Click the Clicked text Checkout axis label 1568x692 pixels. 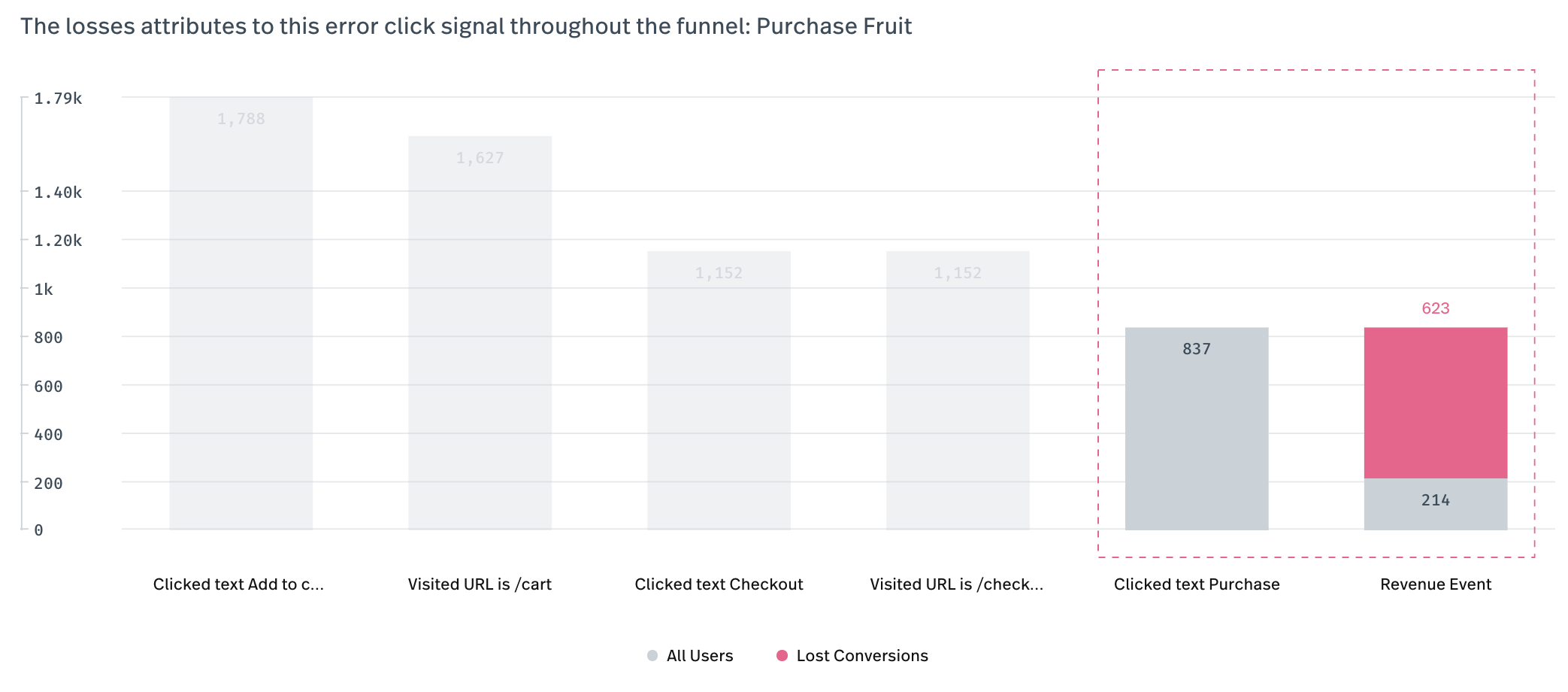click(x=719, y=584)
